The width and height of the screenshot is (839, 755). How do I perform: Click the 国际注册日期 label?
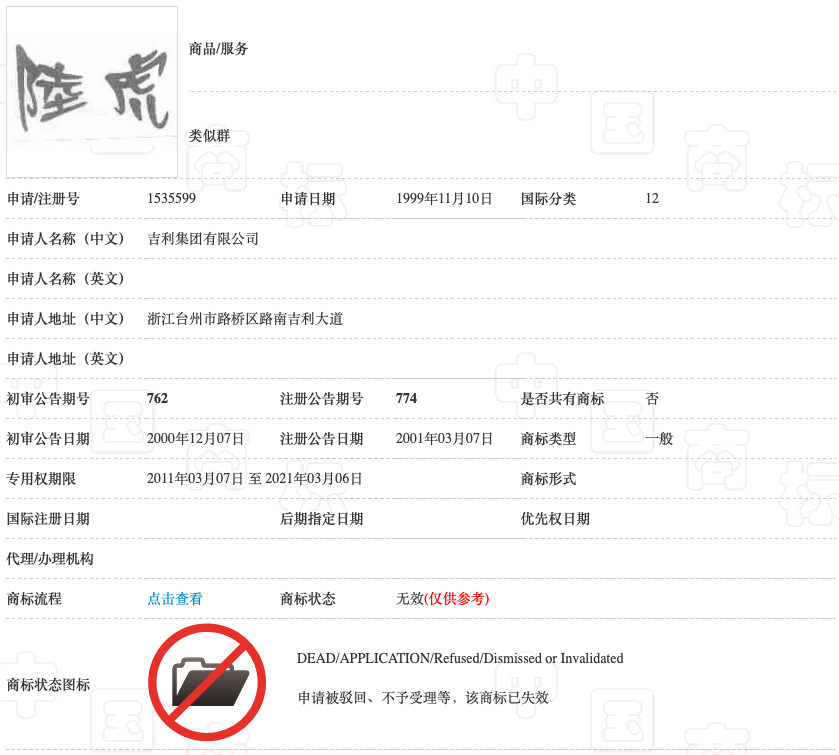click(48, 518)
